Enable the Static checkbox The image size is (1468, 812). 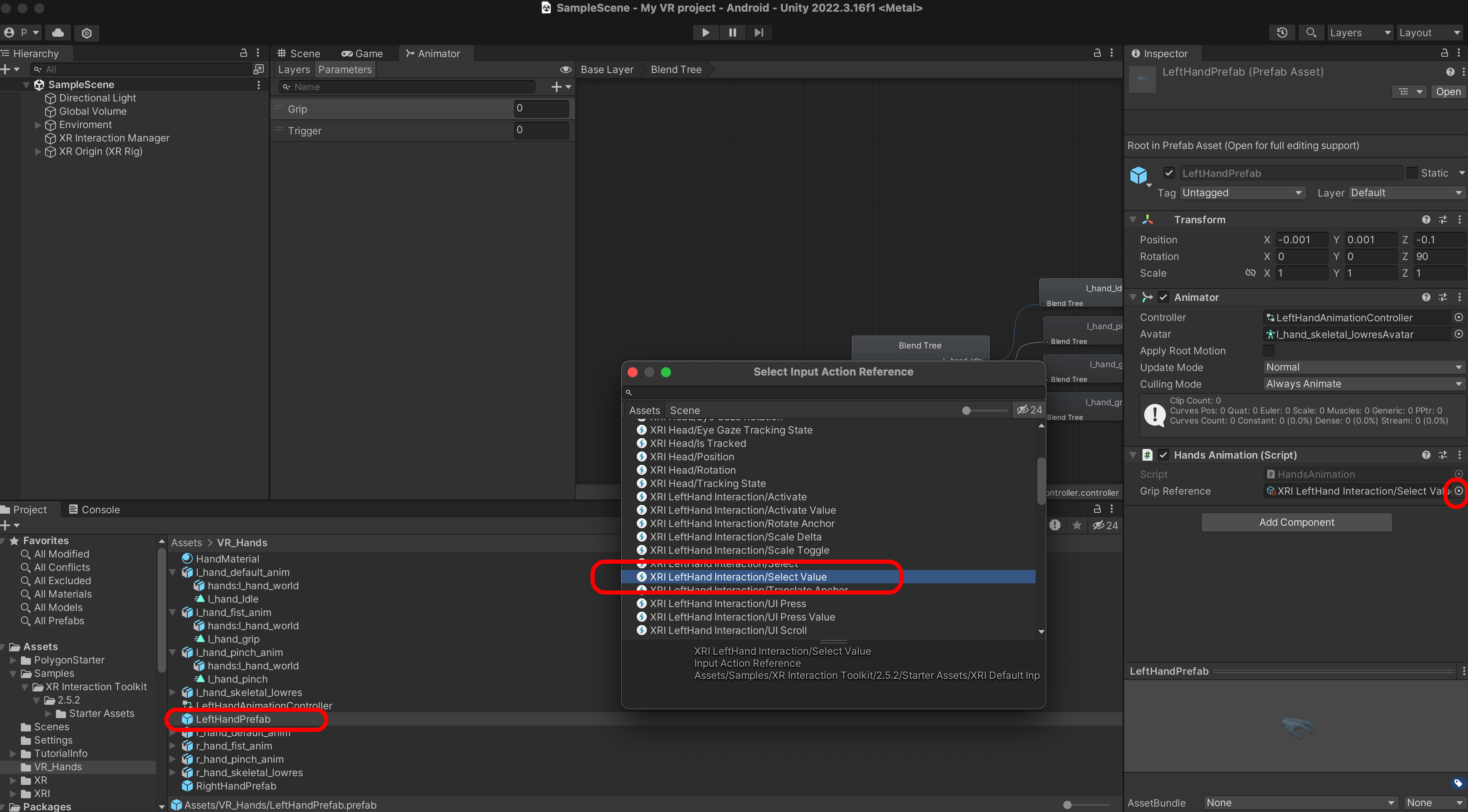pos(1412,173)
